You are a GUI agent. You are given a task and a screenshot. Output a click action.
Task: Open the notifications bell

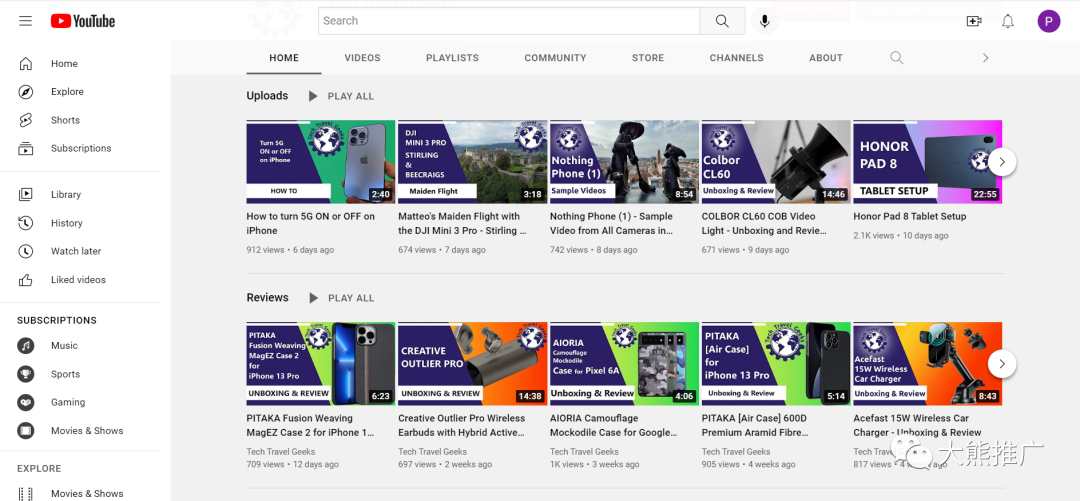tap(1008, 21)
